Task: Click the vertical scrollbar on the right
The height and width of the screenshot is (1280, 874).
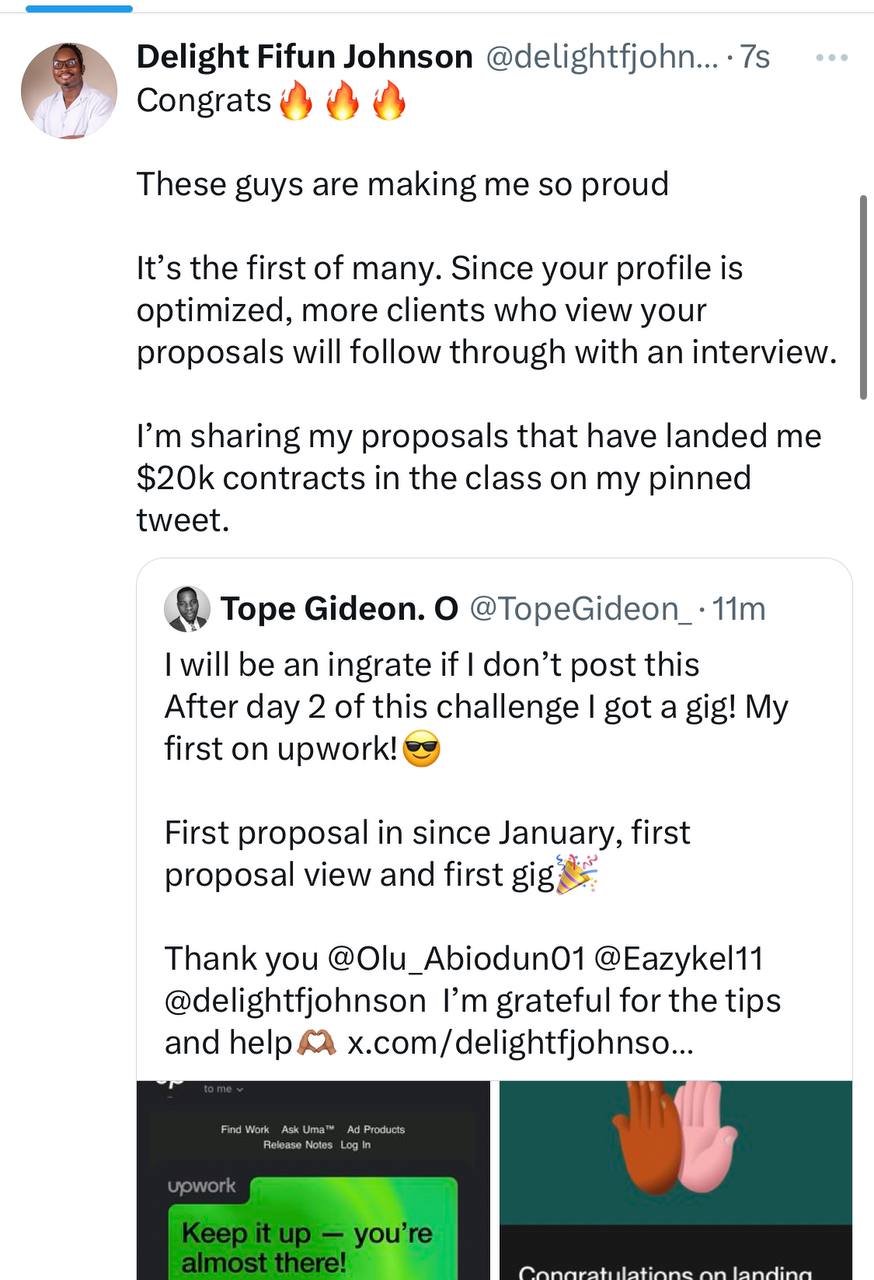Action: coord(864,298)
